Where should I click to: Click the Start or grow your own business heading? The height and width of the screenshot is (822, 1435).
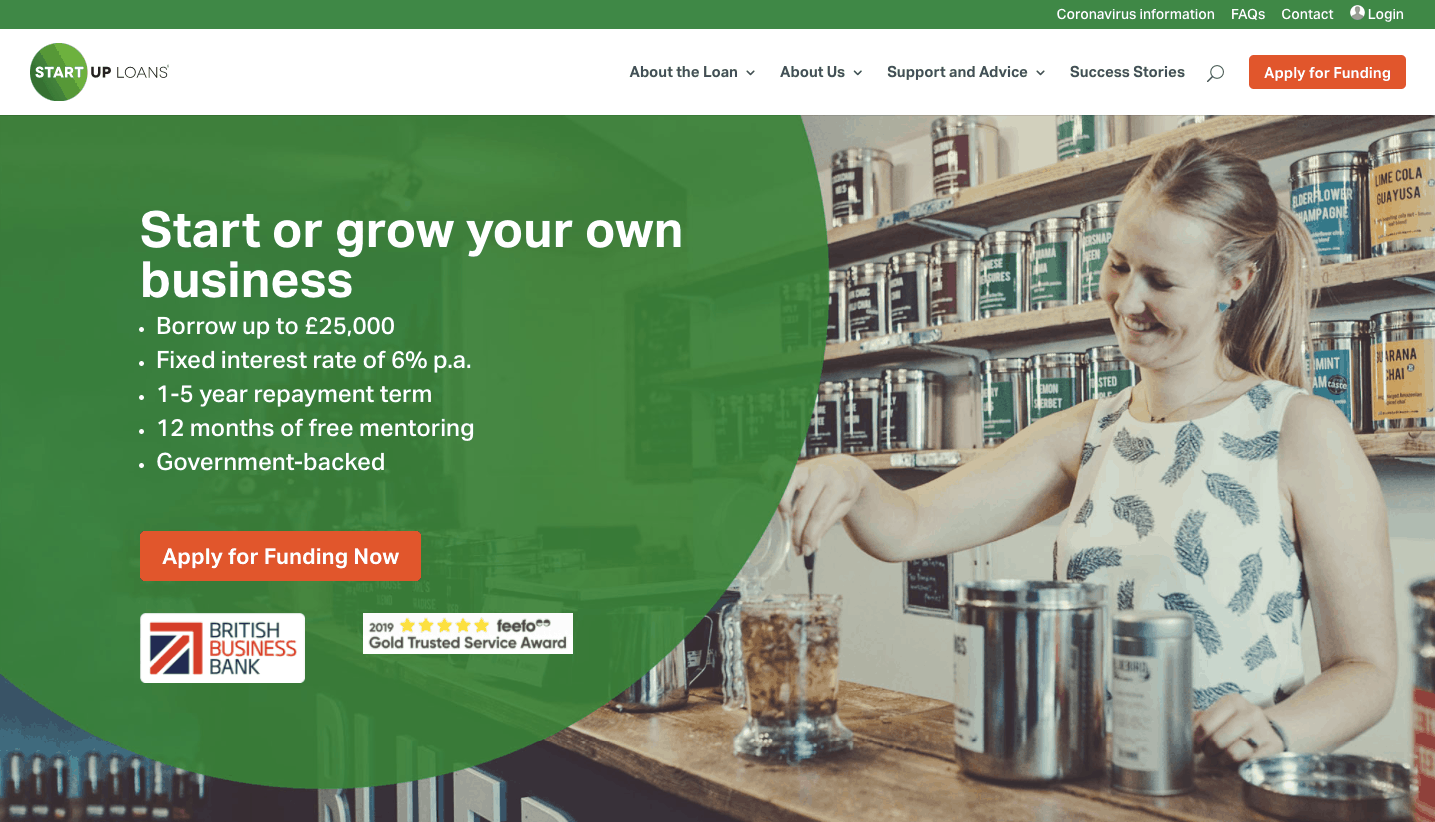click(411, 255)
